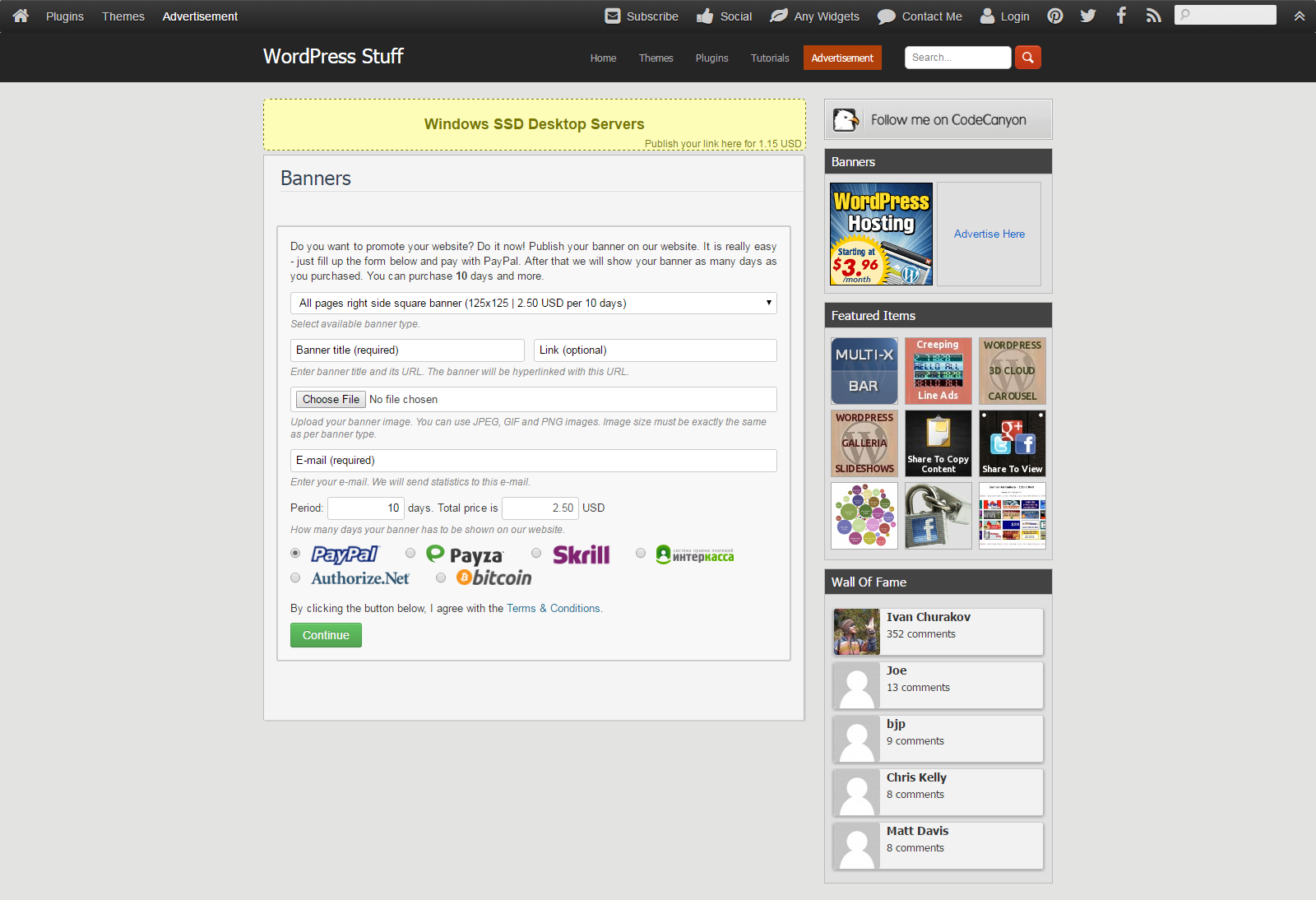1316x900 pixels.
Task: Click the red search magnifier button
Action: pyautogui.click(x=1028, y=58)
